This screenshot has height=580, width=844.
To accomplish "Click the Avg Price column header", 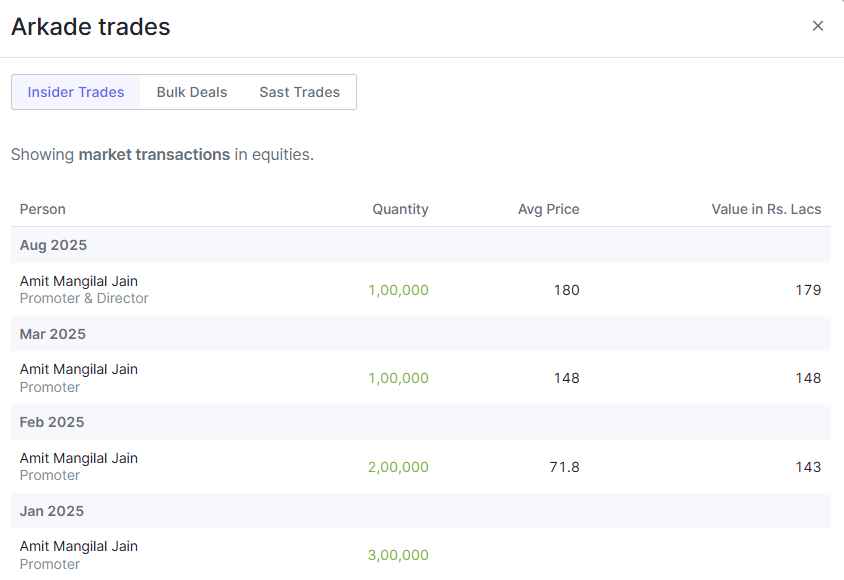I will [x=548, y=209].
